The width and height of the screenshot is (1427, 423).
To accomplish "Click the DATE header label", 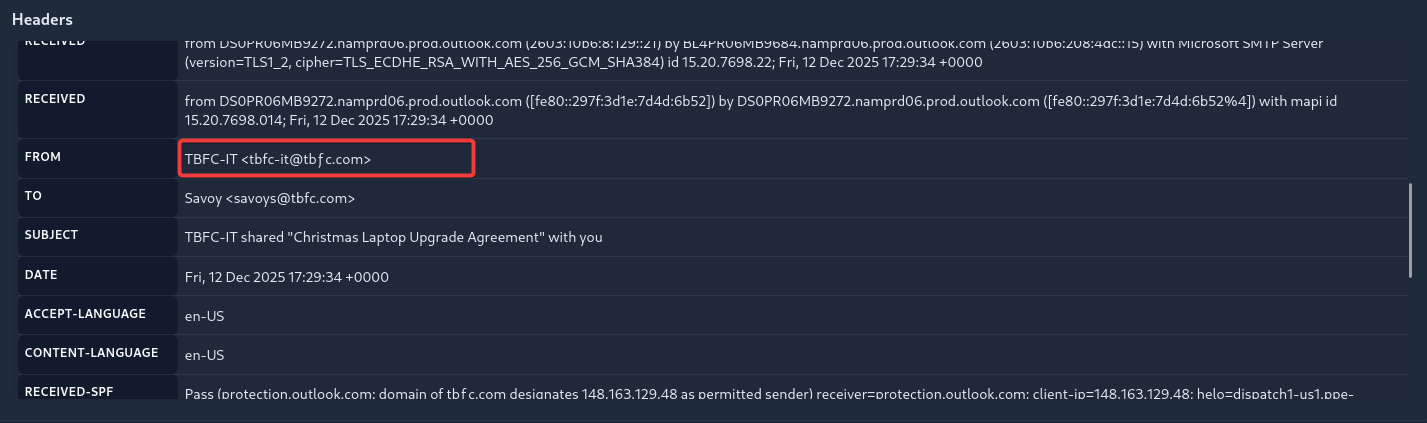I will (x=41, y=274).
